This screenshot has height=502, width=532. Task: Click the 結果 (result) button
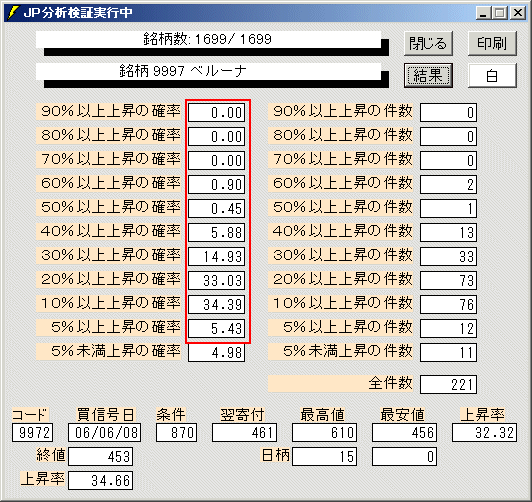(428, 75)
